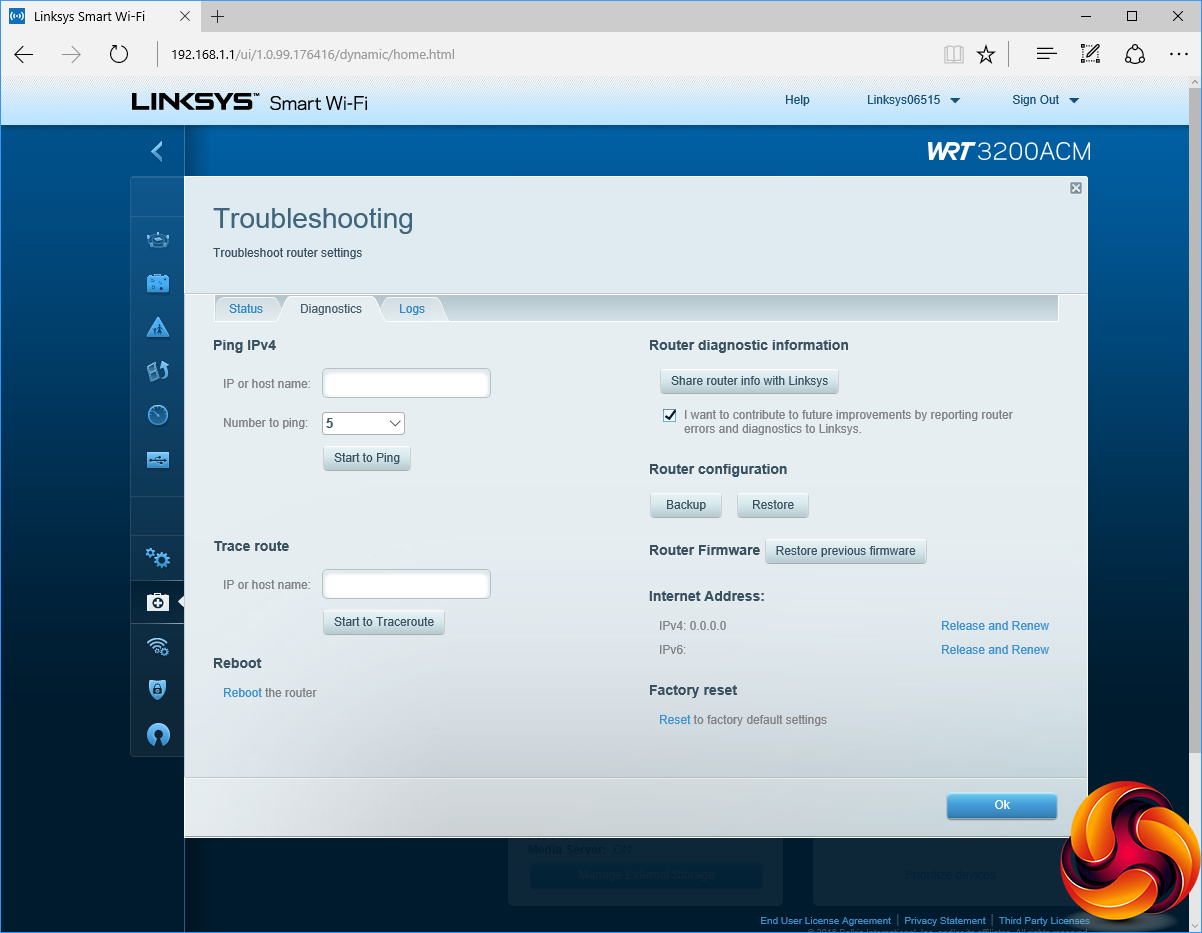Open Speed Test gauge icon
This screenshot has height=933, width=1202.
(x=157, y=415)
